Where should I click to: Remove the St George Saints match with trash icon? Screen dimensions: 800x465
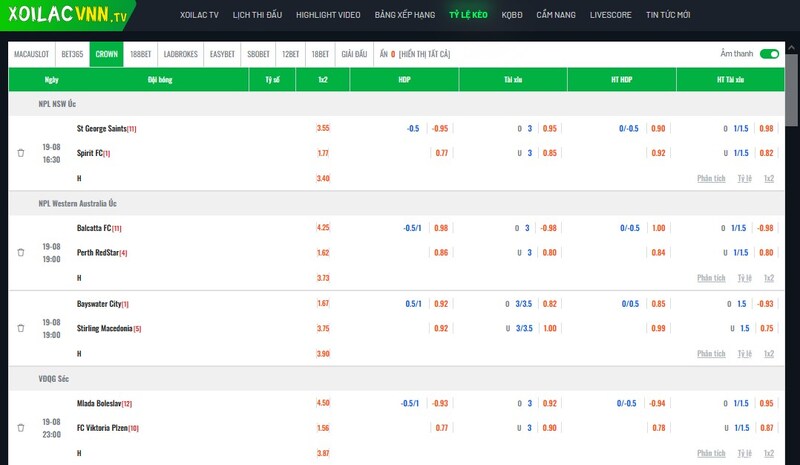[20, 153]
